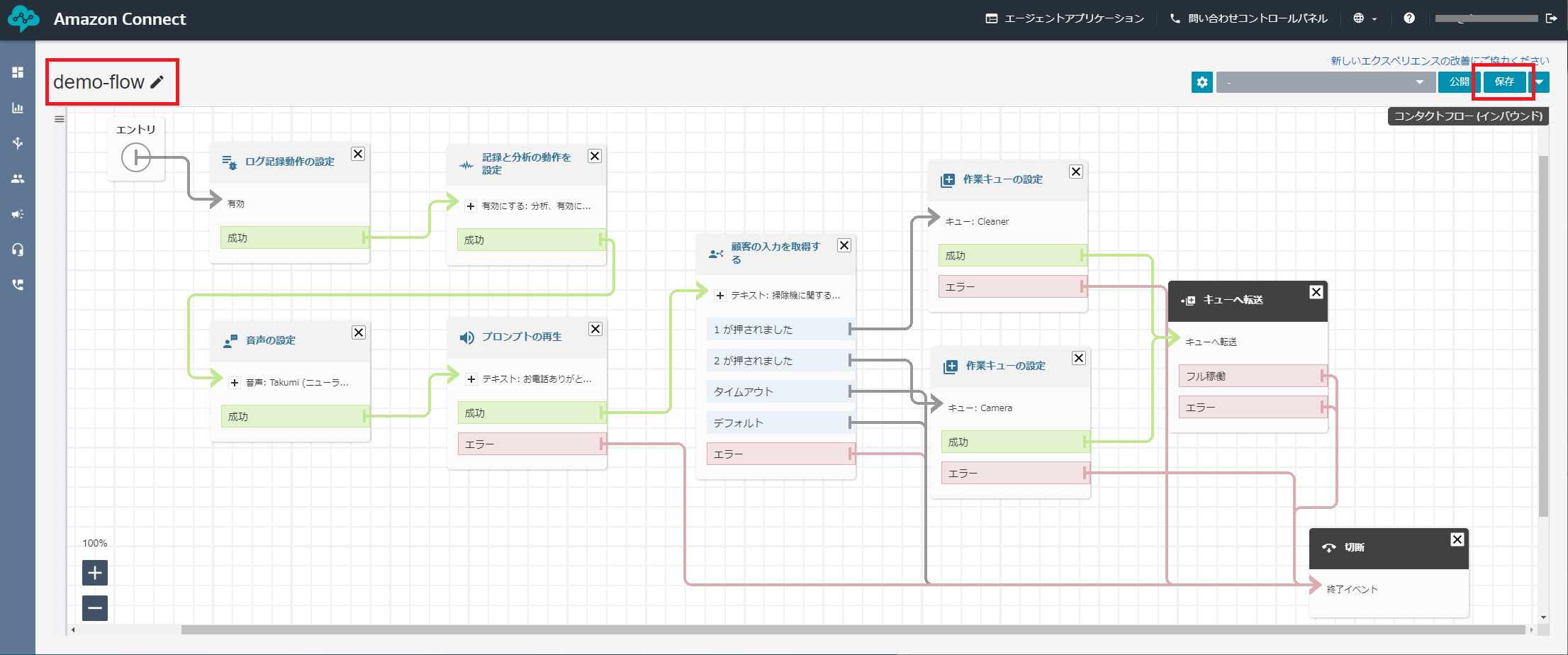Click プロンプトの再生 エラー output
The image size is (1568, 655).
531,444
